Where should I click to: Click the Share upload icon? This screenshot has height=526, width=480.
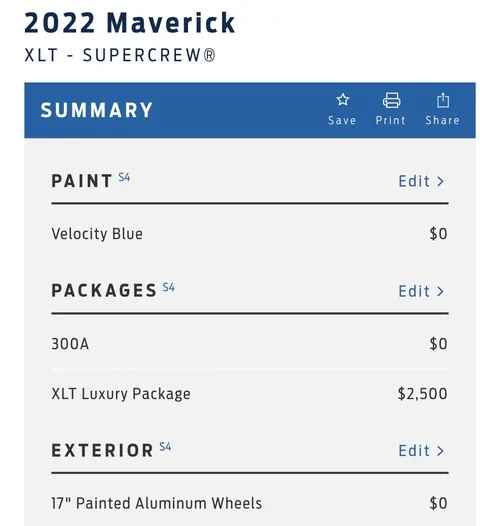(x=443, y=100)
